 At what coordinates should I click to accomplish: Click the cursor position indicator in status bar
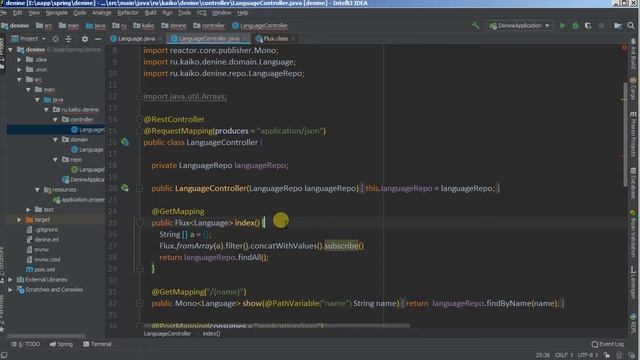[542, 355]
